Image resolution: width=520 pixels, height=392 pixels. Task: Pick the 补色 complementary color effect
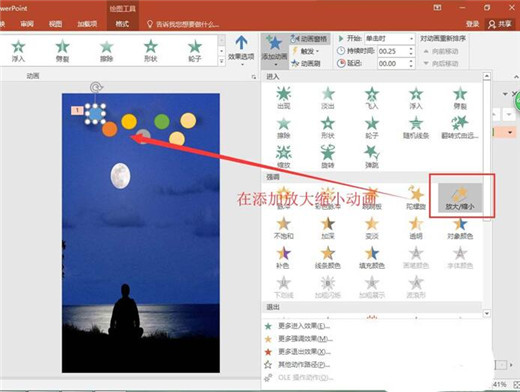(x=283, y=258)
